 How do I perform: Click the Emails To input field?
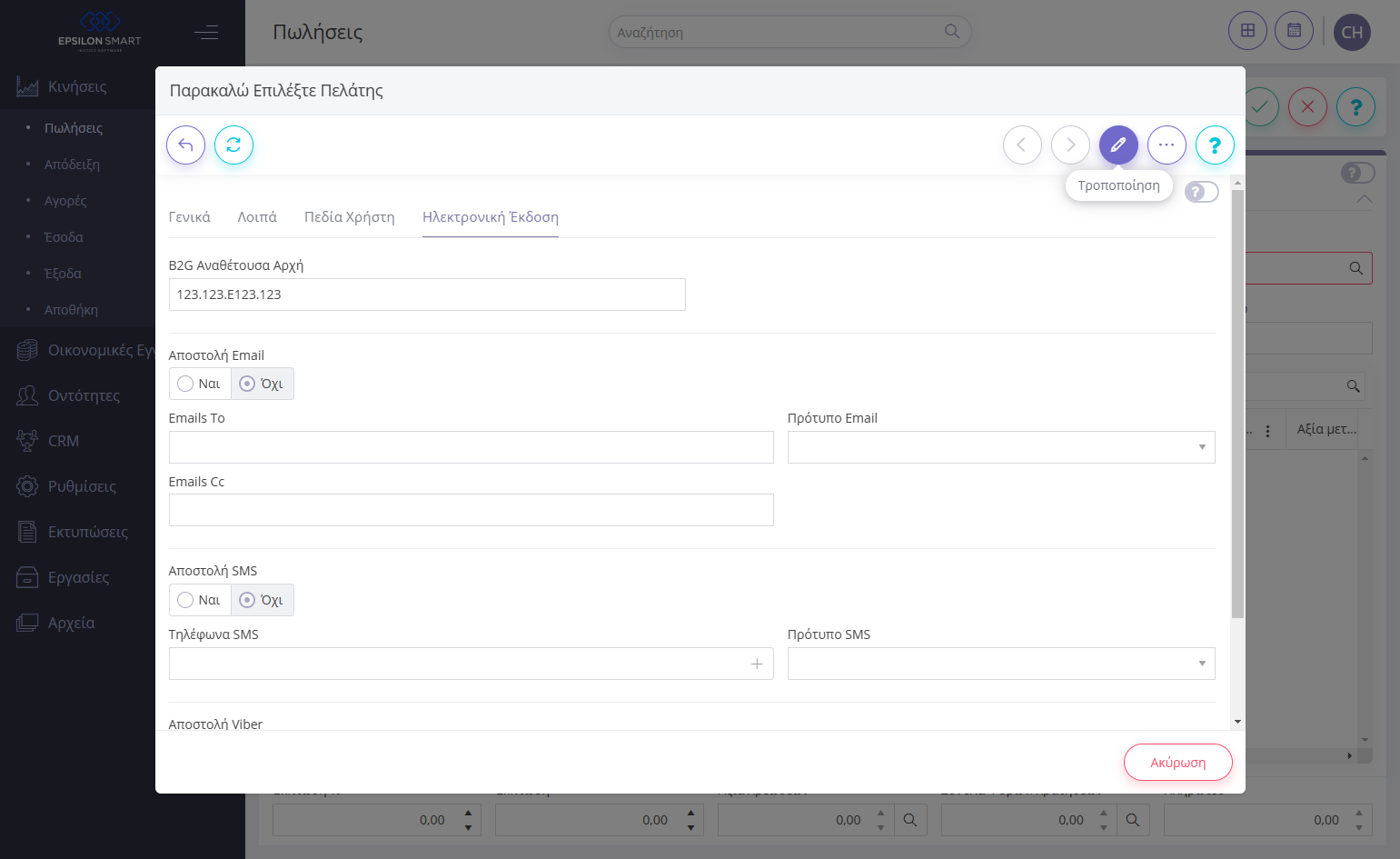472,447
